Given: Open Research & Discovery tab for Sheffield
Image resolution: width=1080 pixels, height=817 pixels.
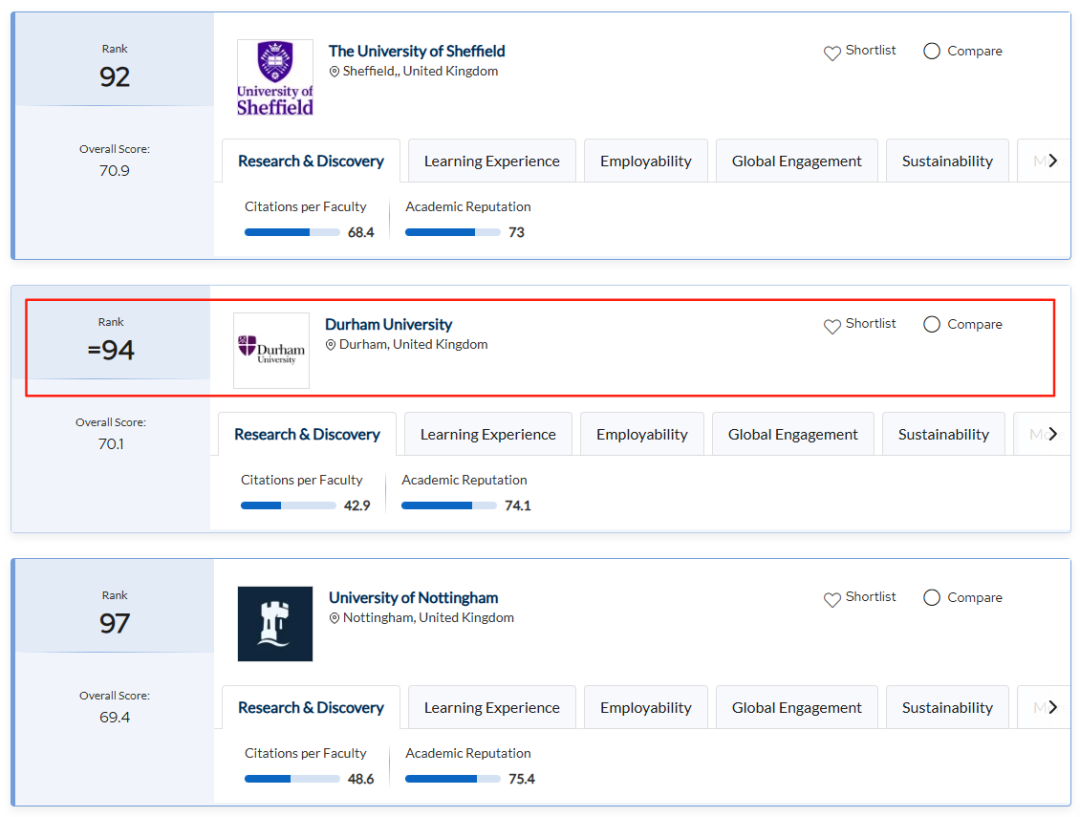Looking at the screenshot, I should point(311,161).
